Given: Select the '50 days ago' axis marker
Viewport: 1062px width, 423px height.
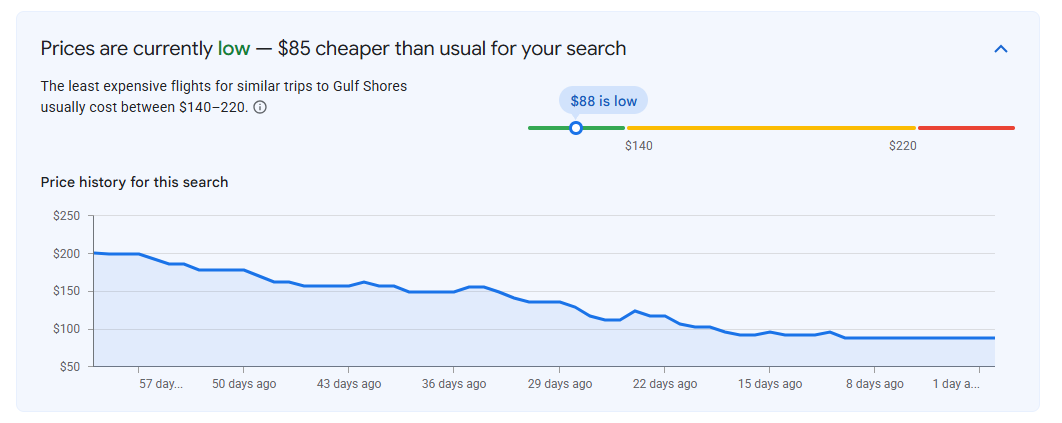Looking at the screenshot, I should pos(244,384).
